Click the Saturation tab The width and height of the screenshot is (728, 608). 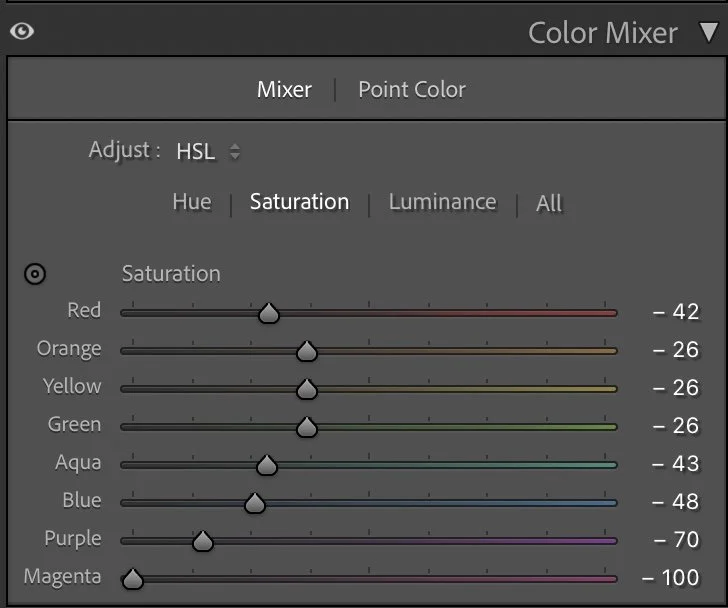299,202
